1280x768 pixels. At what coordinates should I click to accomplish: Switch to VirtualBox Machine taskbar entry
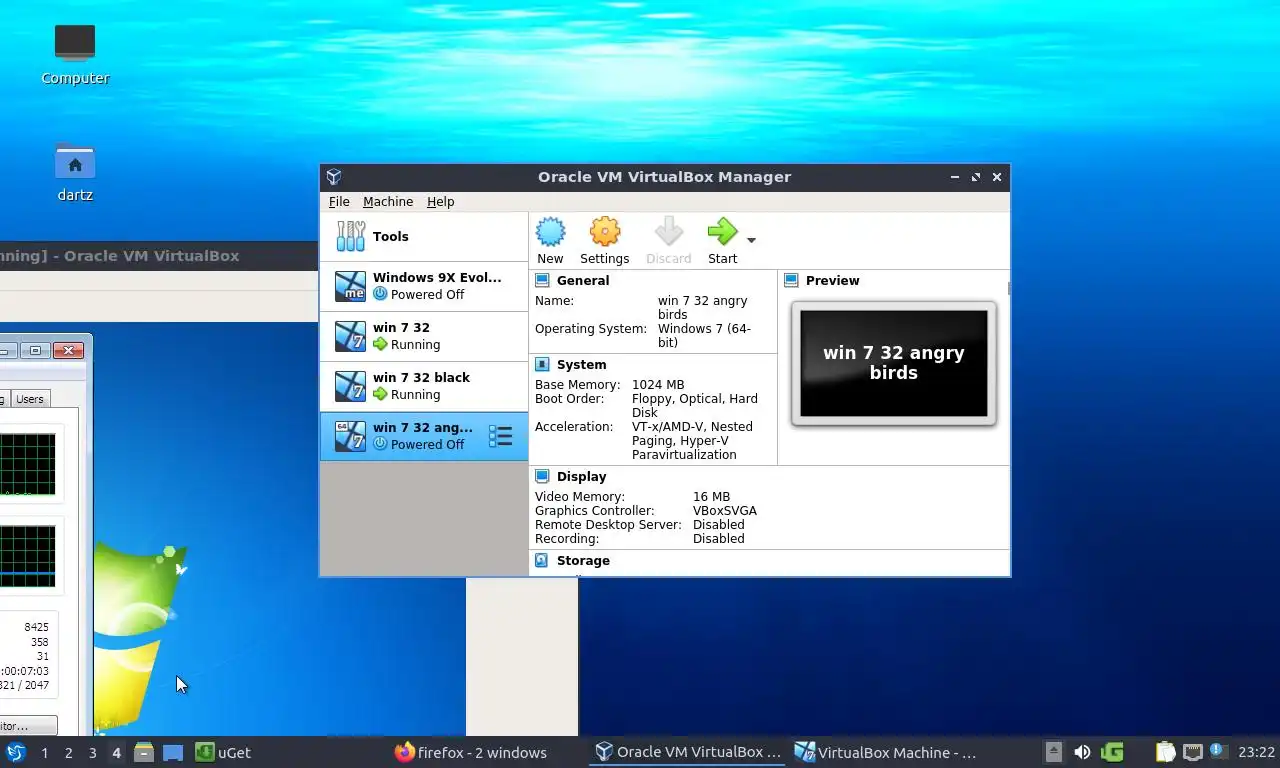886,752
